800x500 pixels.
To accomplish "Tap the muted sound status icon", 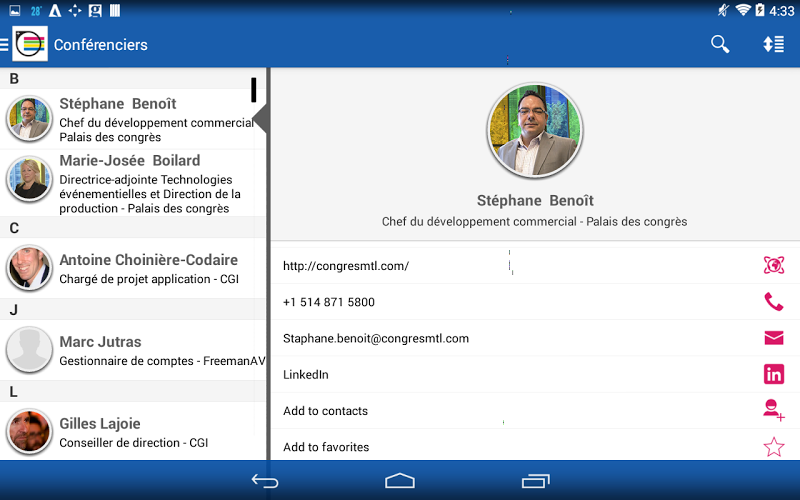I will point(723,10).
